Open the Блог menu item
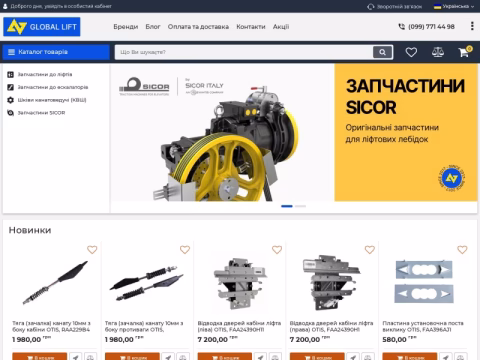The width and height of the screenshot is (480, 360). 153,27
